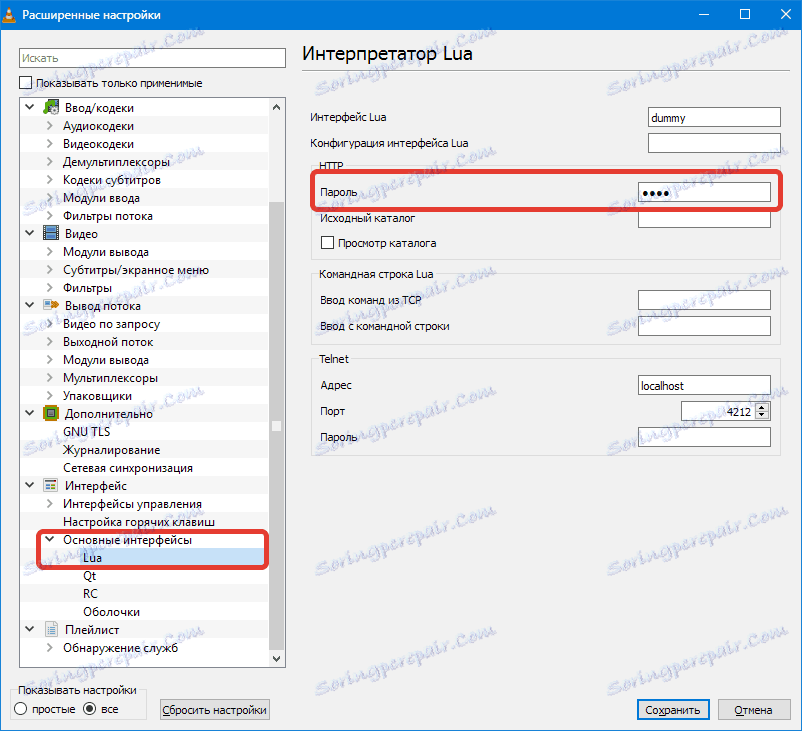This screenshot has height=731, width=802.
Task: Select the Дополнительно chip icon
Action: pos(51,413)
